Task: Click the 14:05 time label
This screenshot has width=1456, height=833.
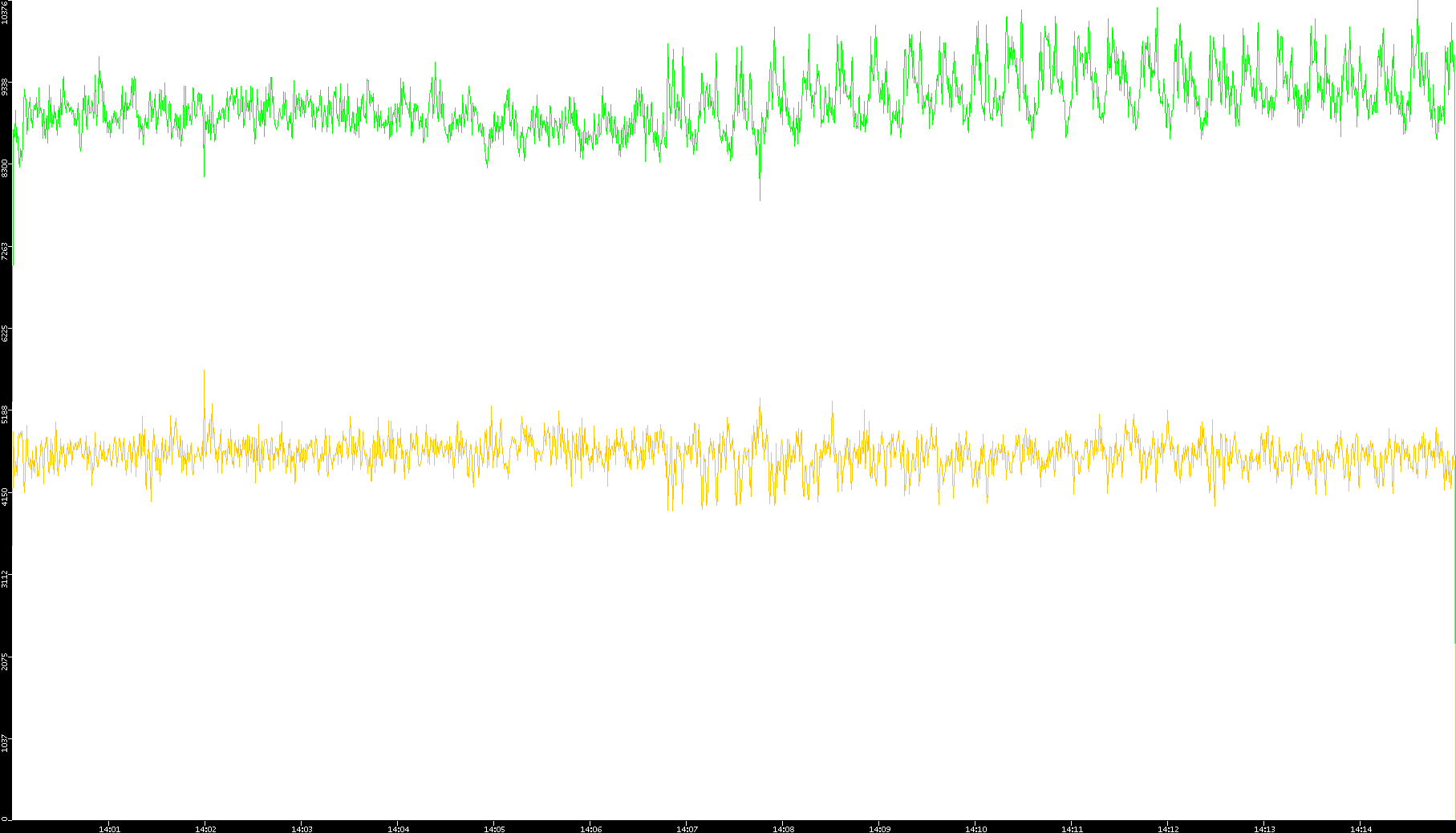Action: 494,829
